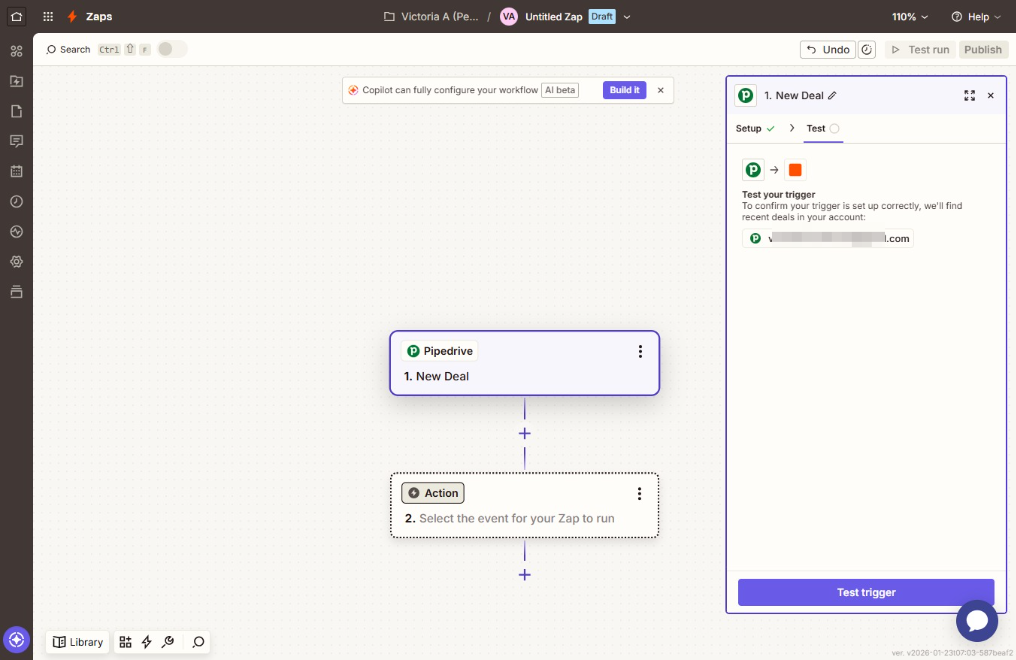Open the Action step three-dot menu
The width and height of the screenshot is (1016, 660).
coord(640,494)
